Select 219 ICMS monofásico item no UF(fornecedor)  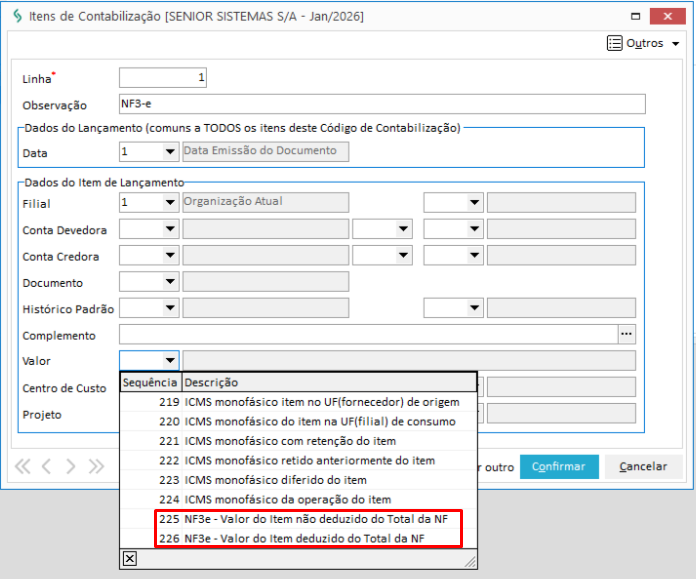(298, 402)
